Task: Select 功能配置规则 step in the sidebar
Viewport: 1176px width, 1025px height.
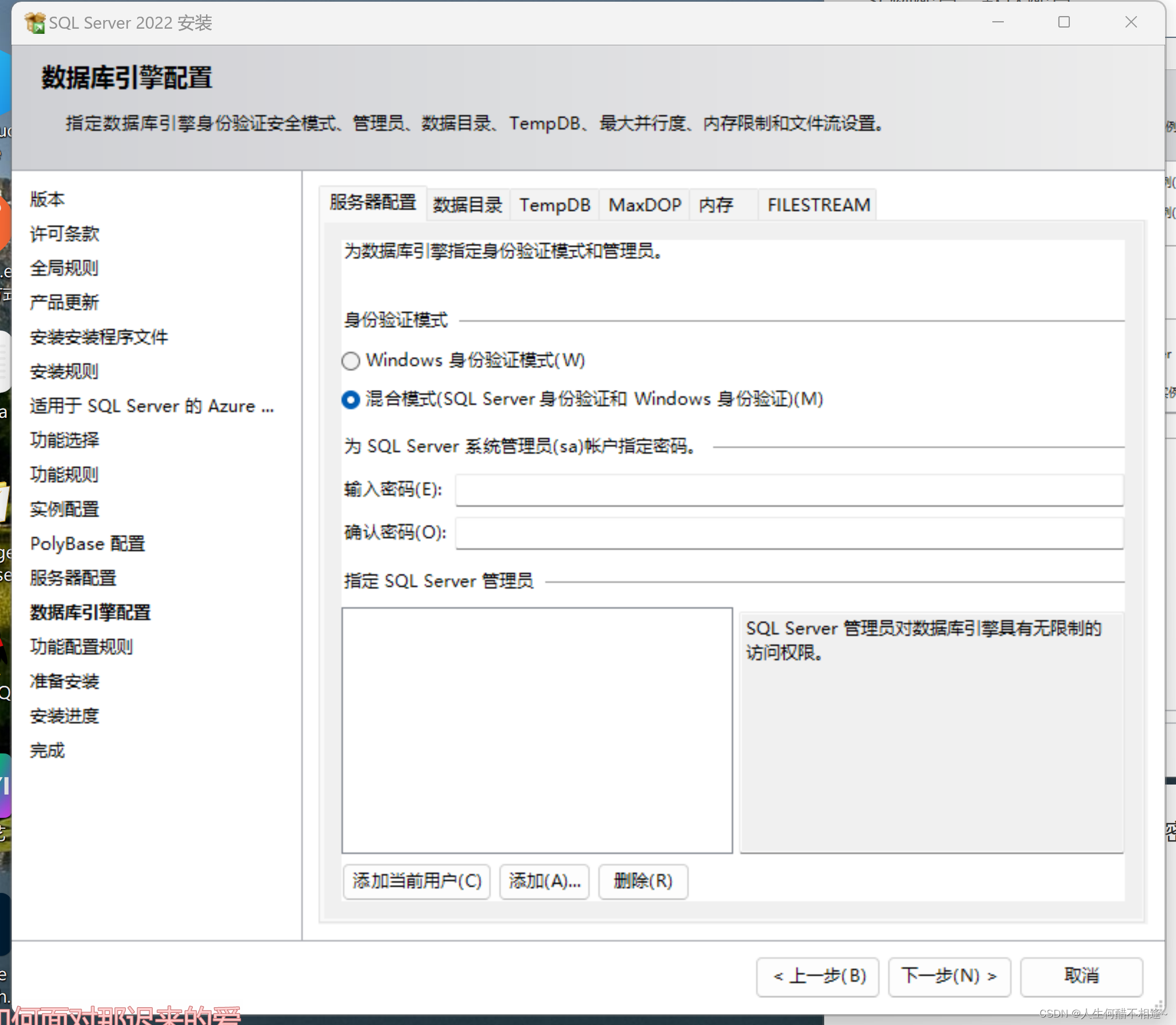Action: point(81,647)
